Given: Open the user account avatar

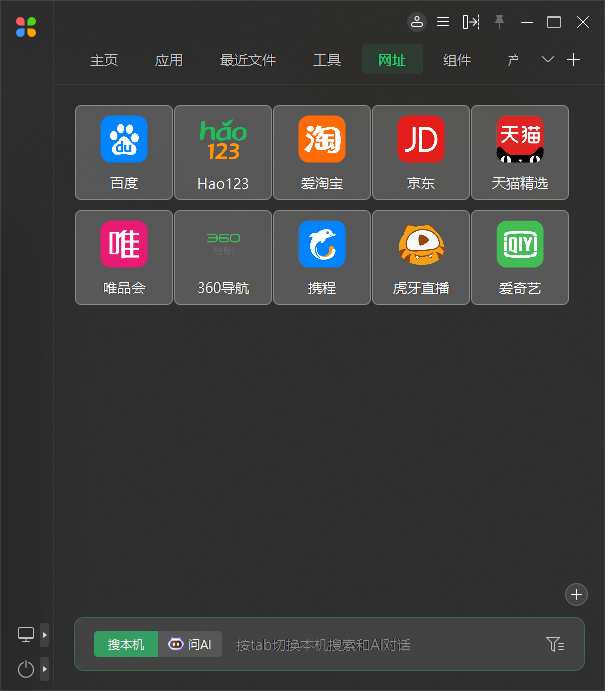Looking at the screenshot, I should (x=417, y=22).
